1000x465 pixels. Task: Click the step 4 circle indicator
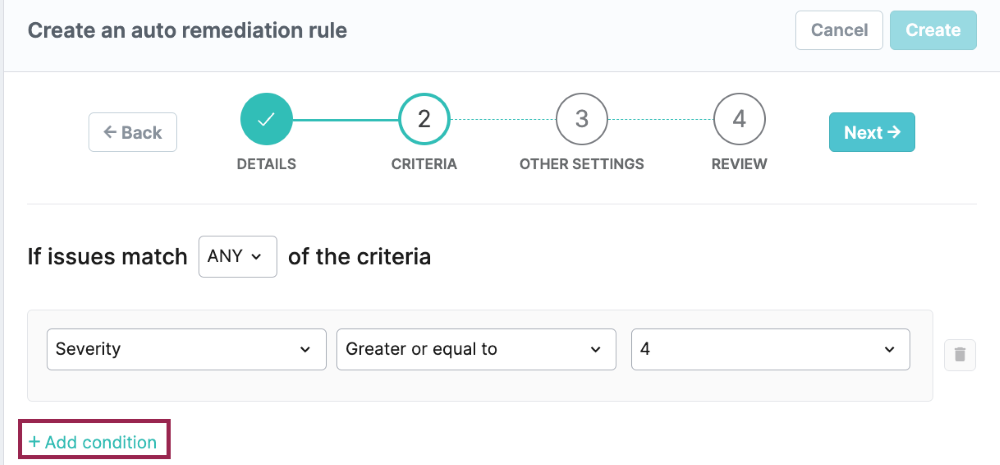tap(739, 119)
